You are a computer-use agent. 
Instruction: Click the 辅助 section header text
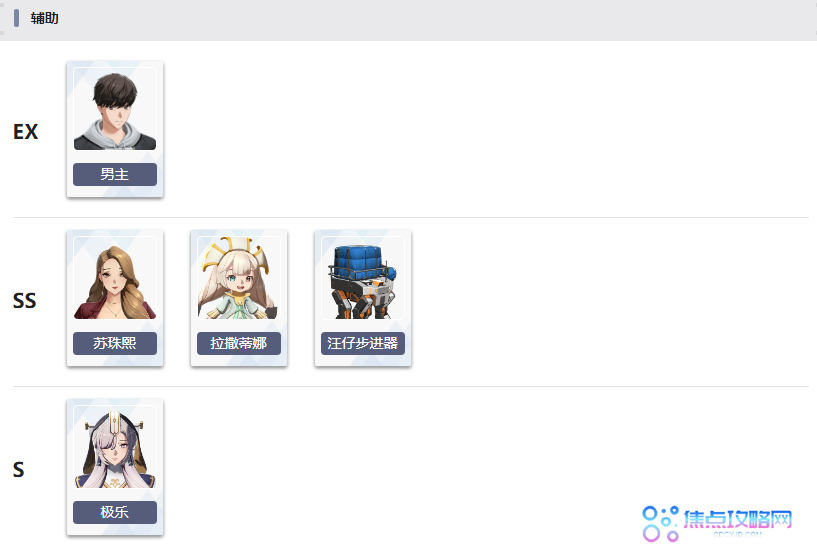[44, 18]
